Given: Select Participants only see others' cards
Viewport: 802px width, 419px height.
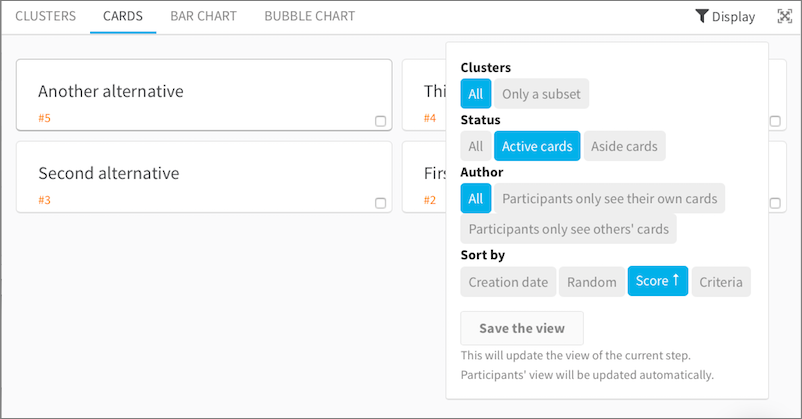Looking at the screenshot, I should point(568,229).
